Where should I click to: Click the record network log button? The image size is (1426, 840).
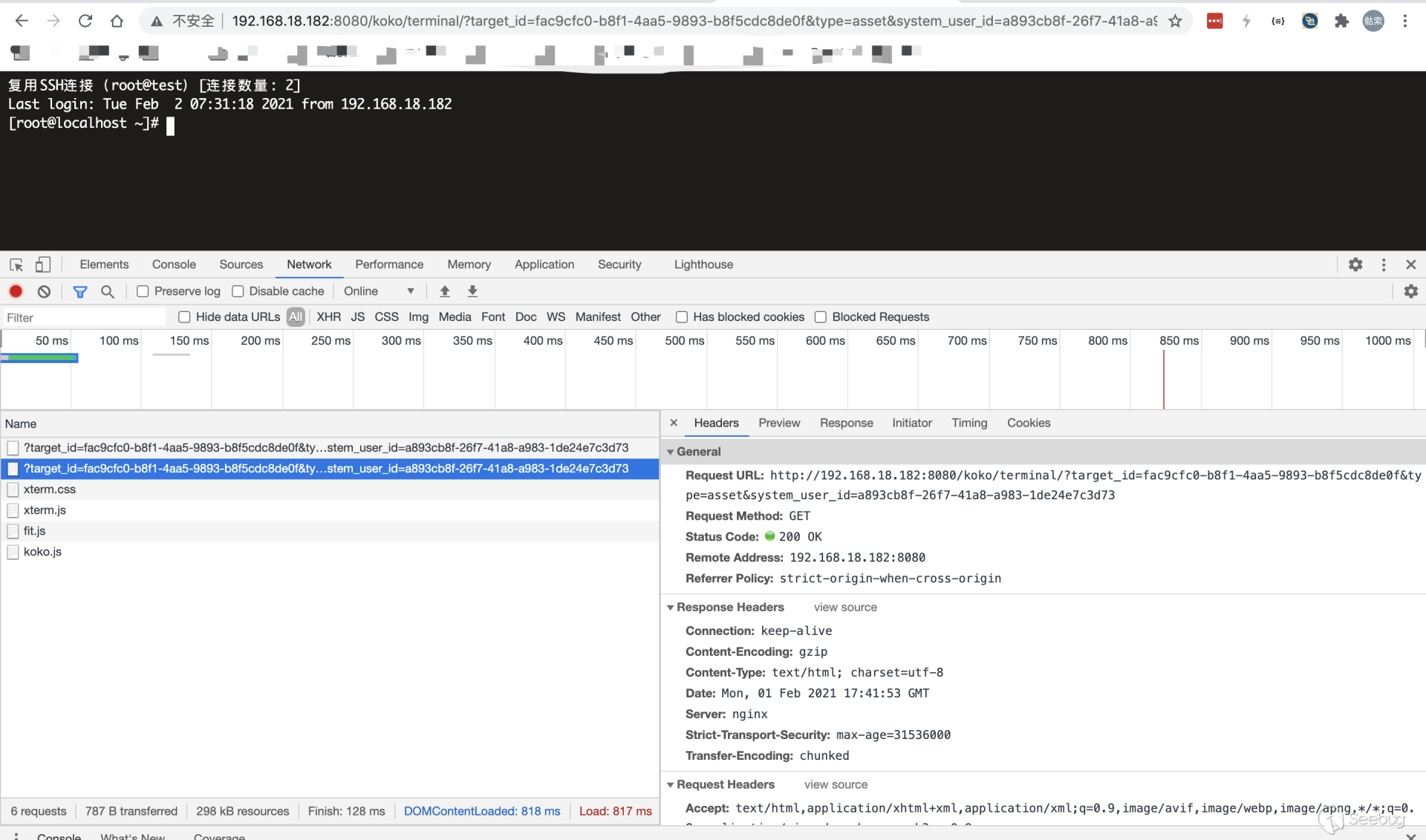point(16,291)
